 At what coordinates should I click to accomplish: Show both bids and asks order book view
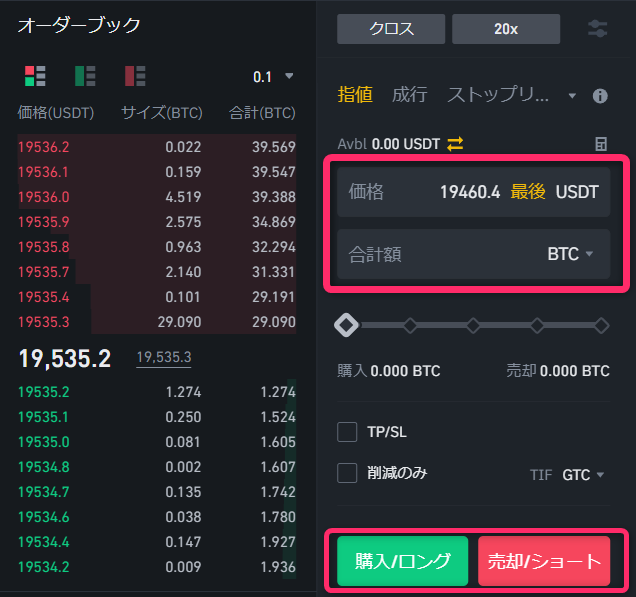pyautogui.click(x=35, y=75)
